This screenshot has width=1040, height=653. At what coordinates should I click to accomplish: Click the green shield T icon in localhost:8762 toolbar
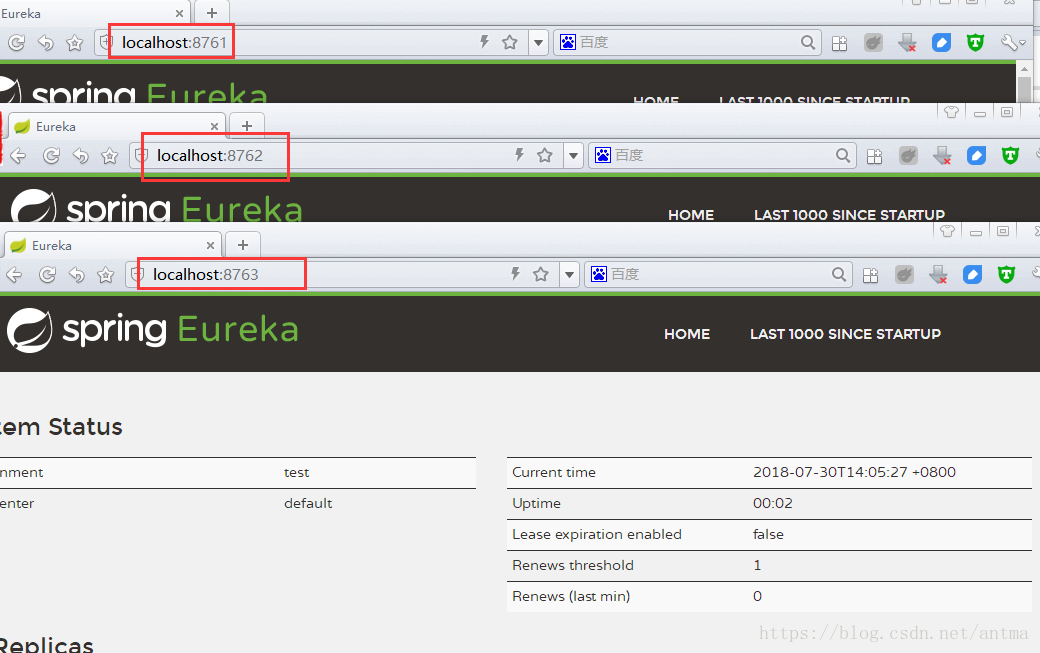click(x=1010, y=156)
